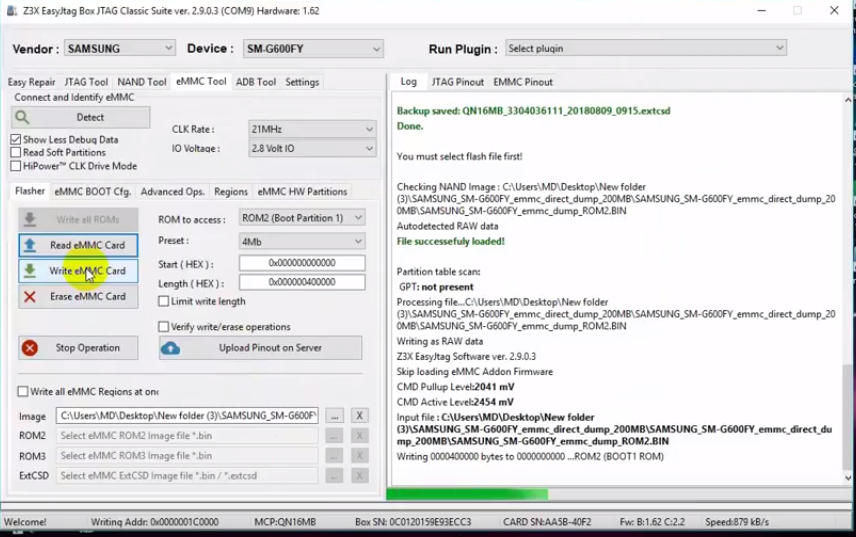Open eMMC BOOT Cfg. sub-tab
856x537 pixels.
click(93, 192)
